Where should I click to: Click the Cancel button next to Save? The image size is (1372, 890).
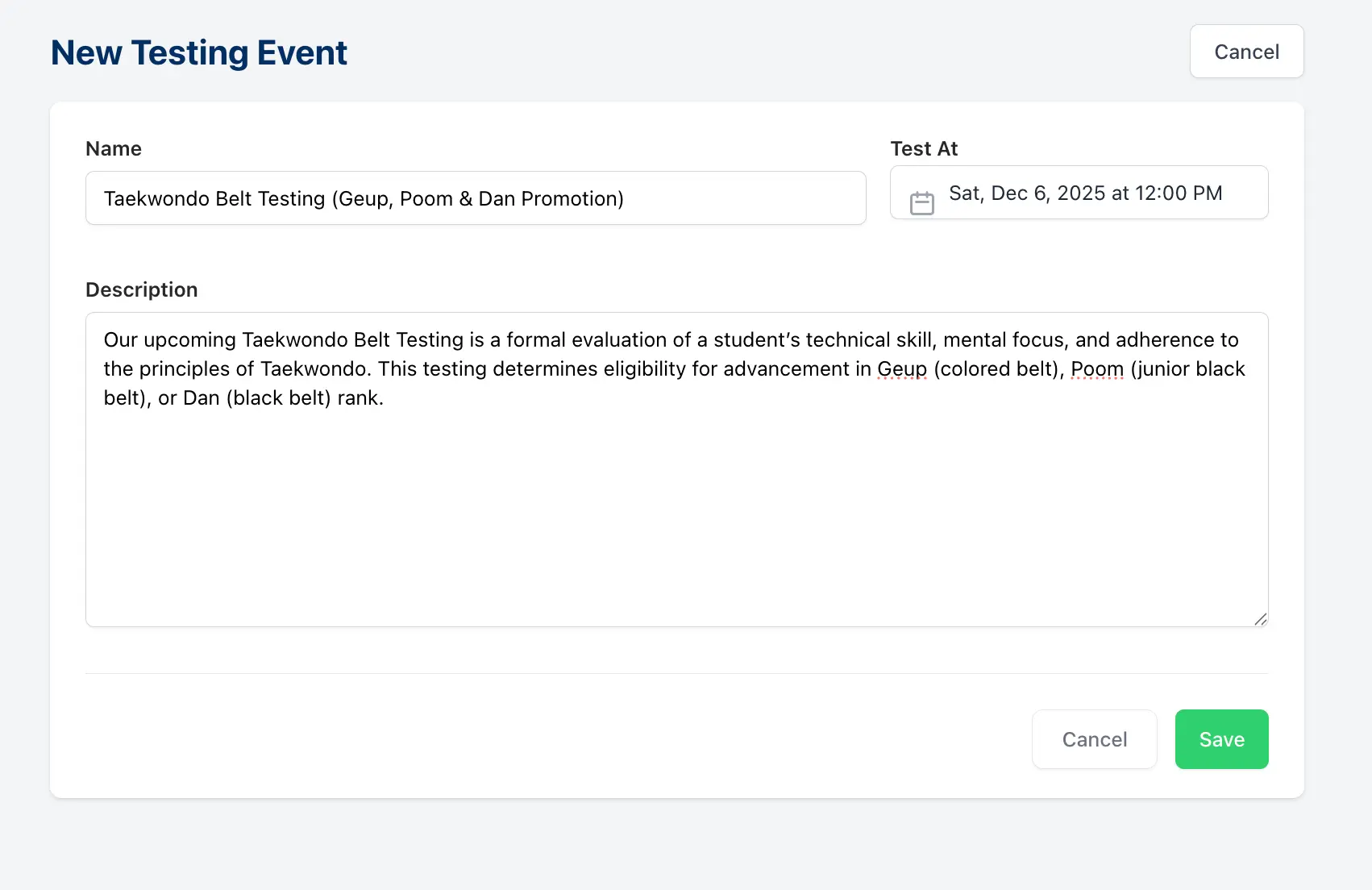pos(1094,738)
